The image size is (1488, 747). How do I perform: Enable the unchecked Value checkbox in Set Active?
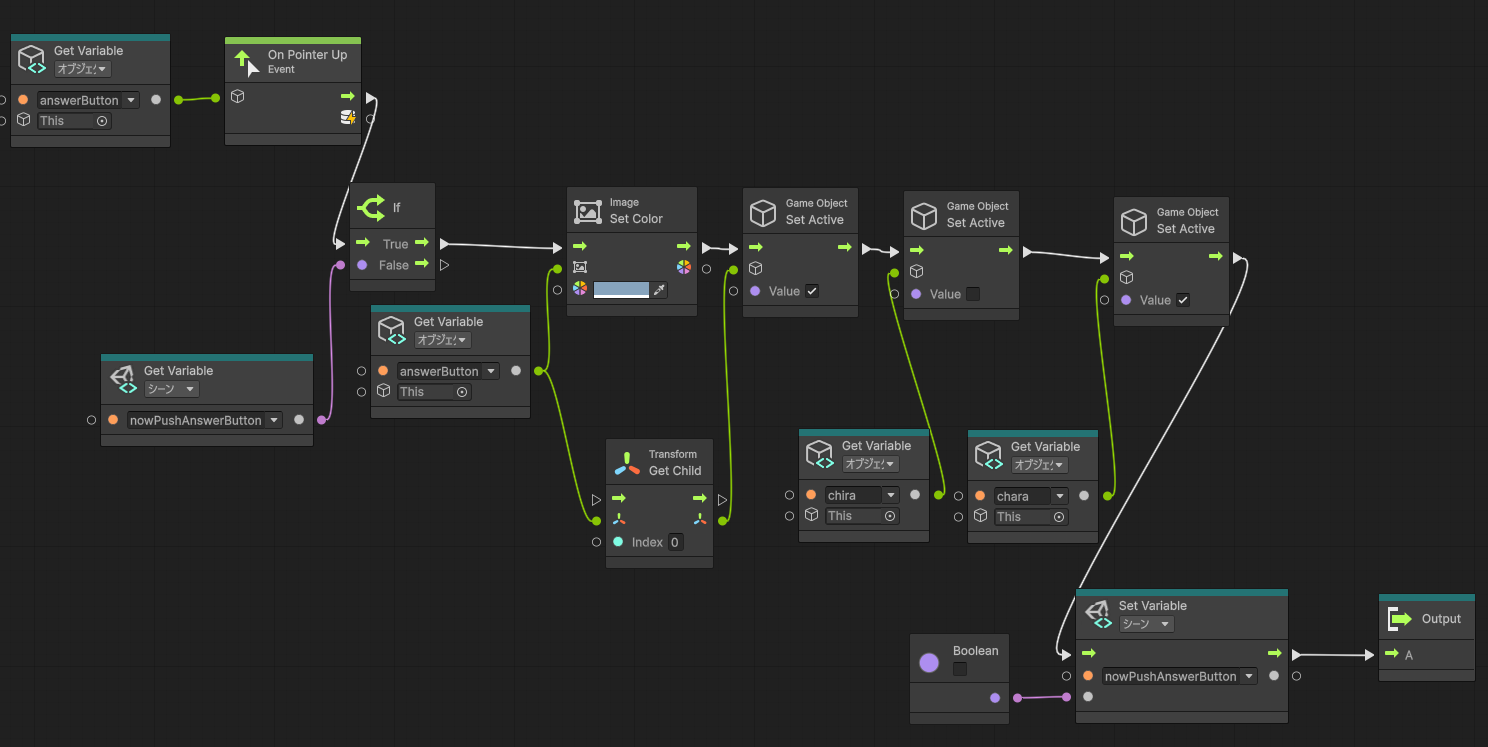point(973,294)
